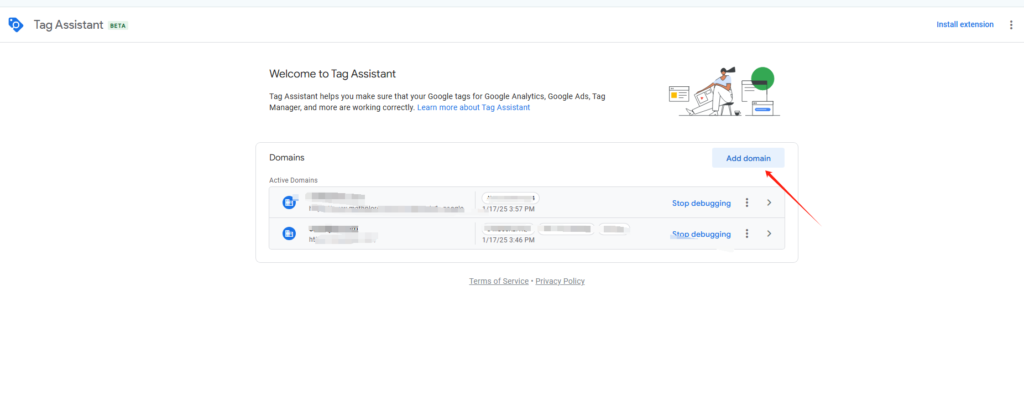Click the Tag Assistant logo icon
The width and height of the screenshot is (1024, 410).
(15, 24)
